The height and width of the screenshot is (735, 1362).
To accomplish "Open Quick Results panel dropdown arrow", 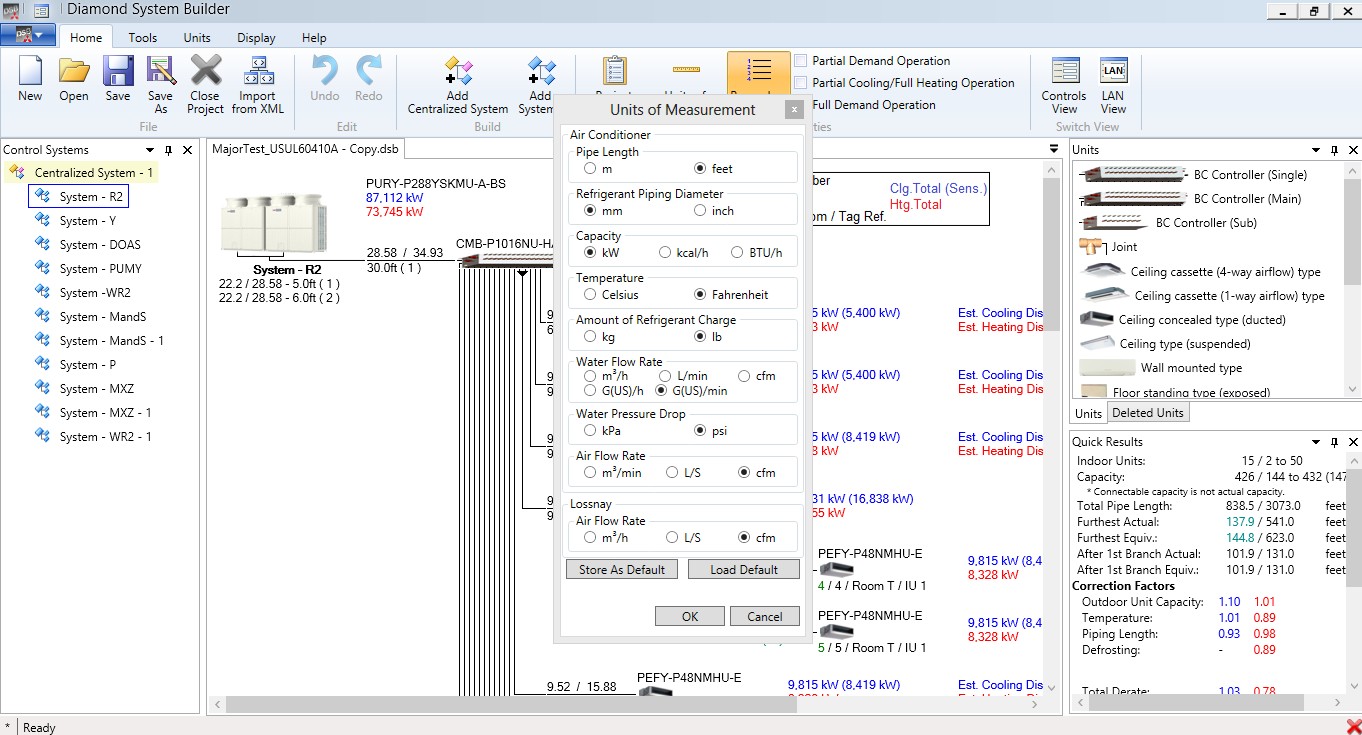I will coord(1315,442).
